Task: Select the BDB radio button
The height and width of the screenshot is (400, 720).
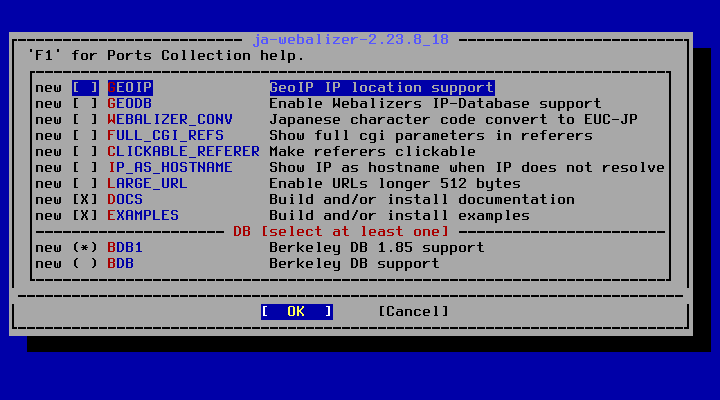Action: [x=85, y=264]
